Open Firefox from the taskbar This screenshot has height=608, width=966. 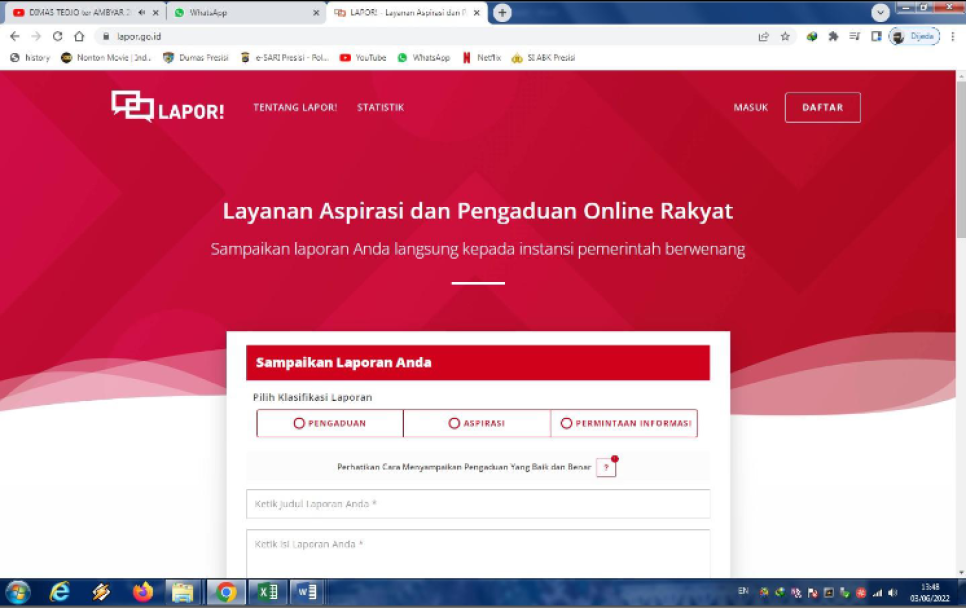coord(143,592)
